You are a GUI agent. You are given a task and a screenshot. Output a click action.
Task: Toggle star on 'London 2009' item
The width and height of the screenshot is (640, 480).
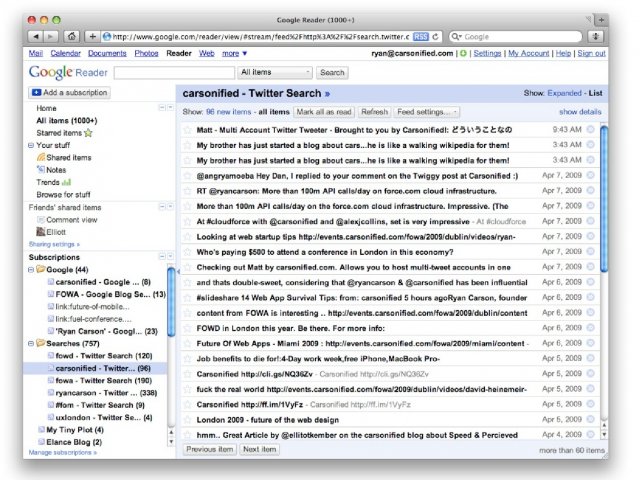(187, 420)
